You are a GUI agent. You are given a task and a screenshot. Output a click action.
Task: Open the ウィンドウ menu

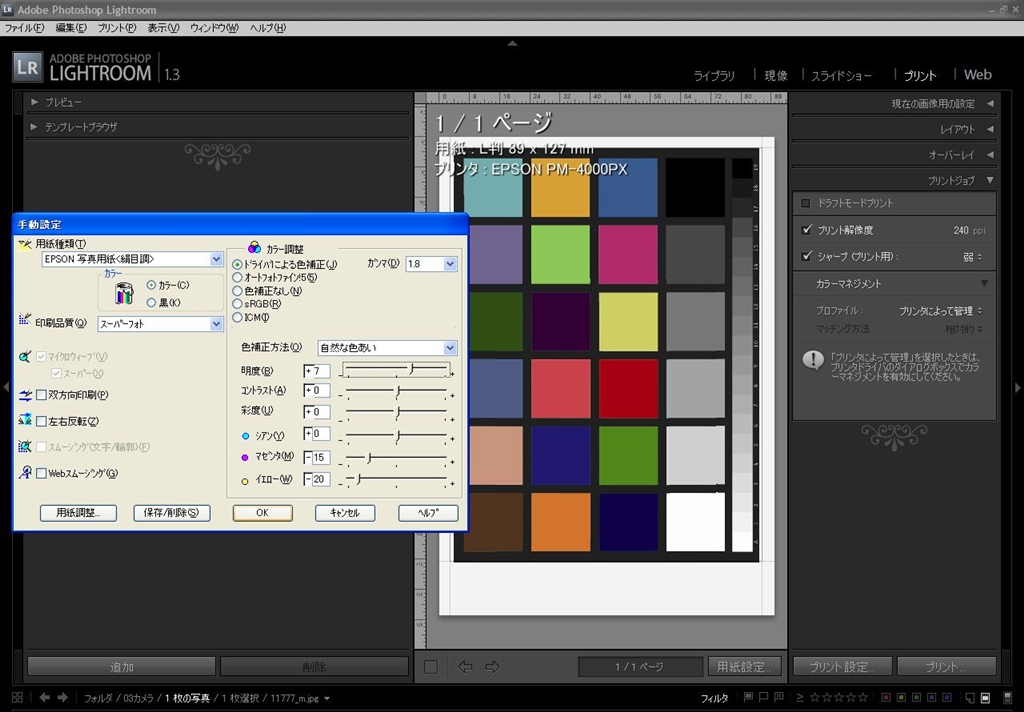click(x=214, y=27)
